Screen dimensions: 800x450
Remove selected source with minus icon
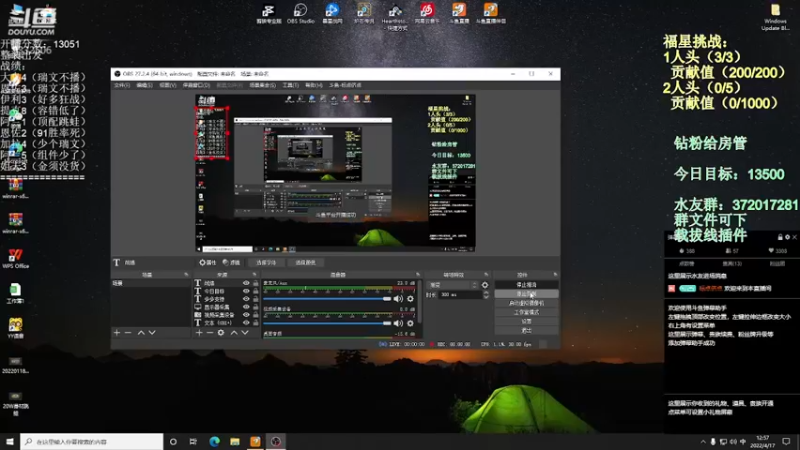[x=210, y=333]
